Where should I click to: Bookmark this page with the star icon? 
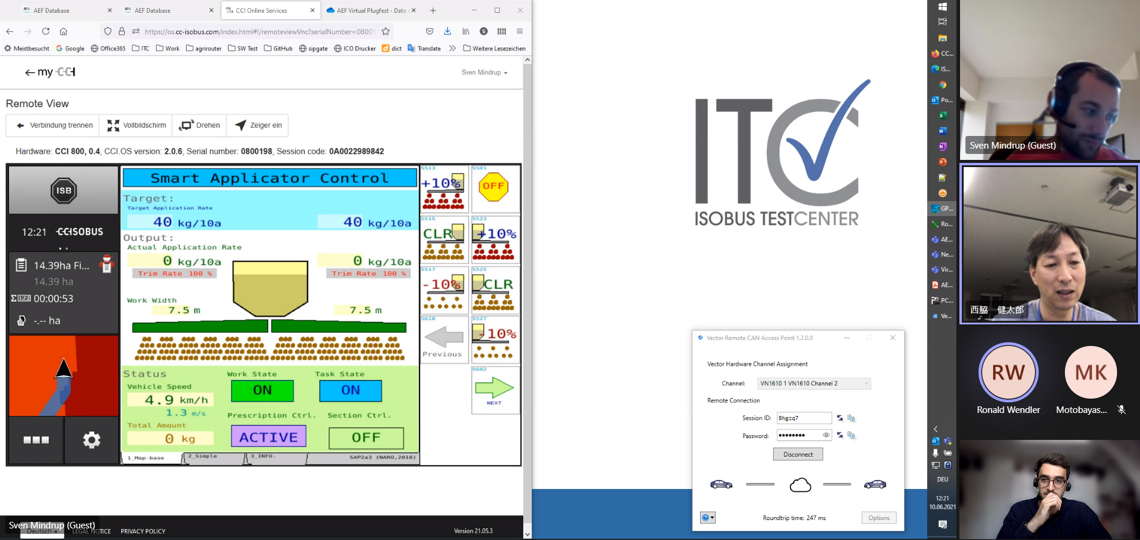click(385, 31)
